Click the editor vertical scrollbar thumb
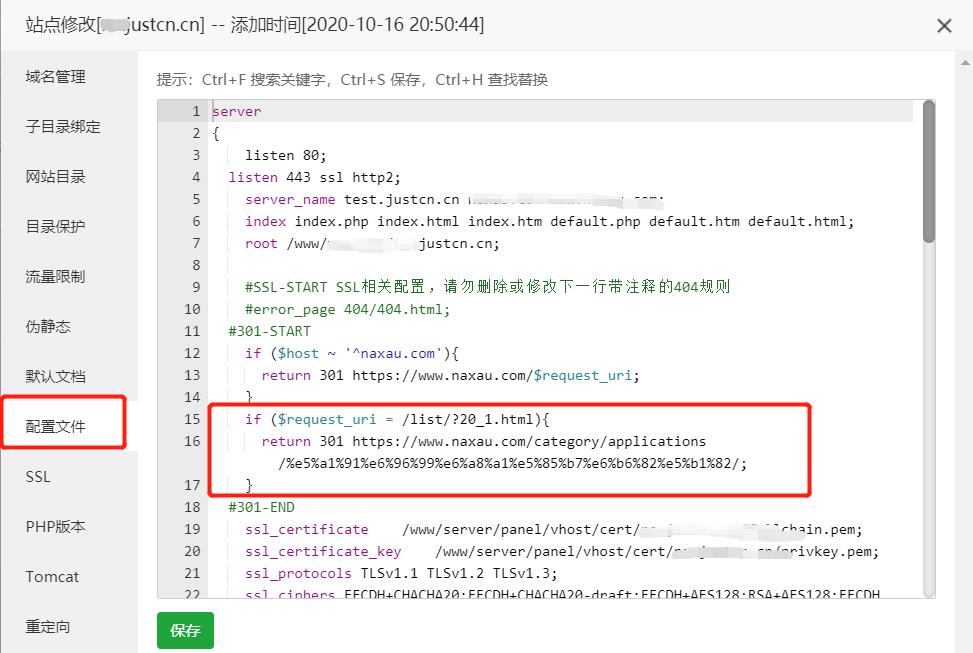This screenshot has height=653, width=973. pos(928,170)
